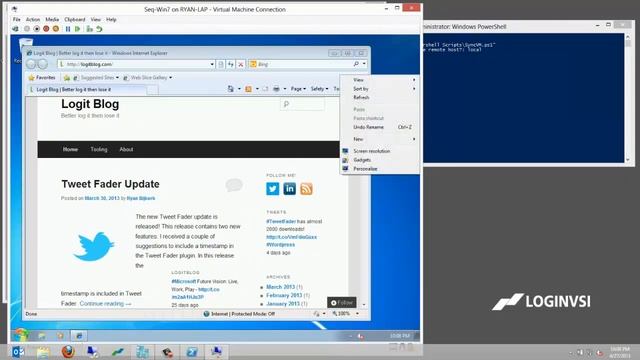Open the Media menu
Viewport: 640px width, 360px height.
coord(52,19)
